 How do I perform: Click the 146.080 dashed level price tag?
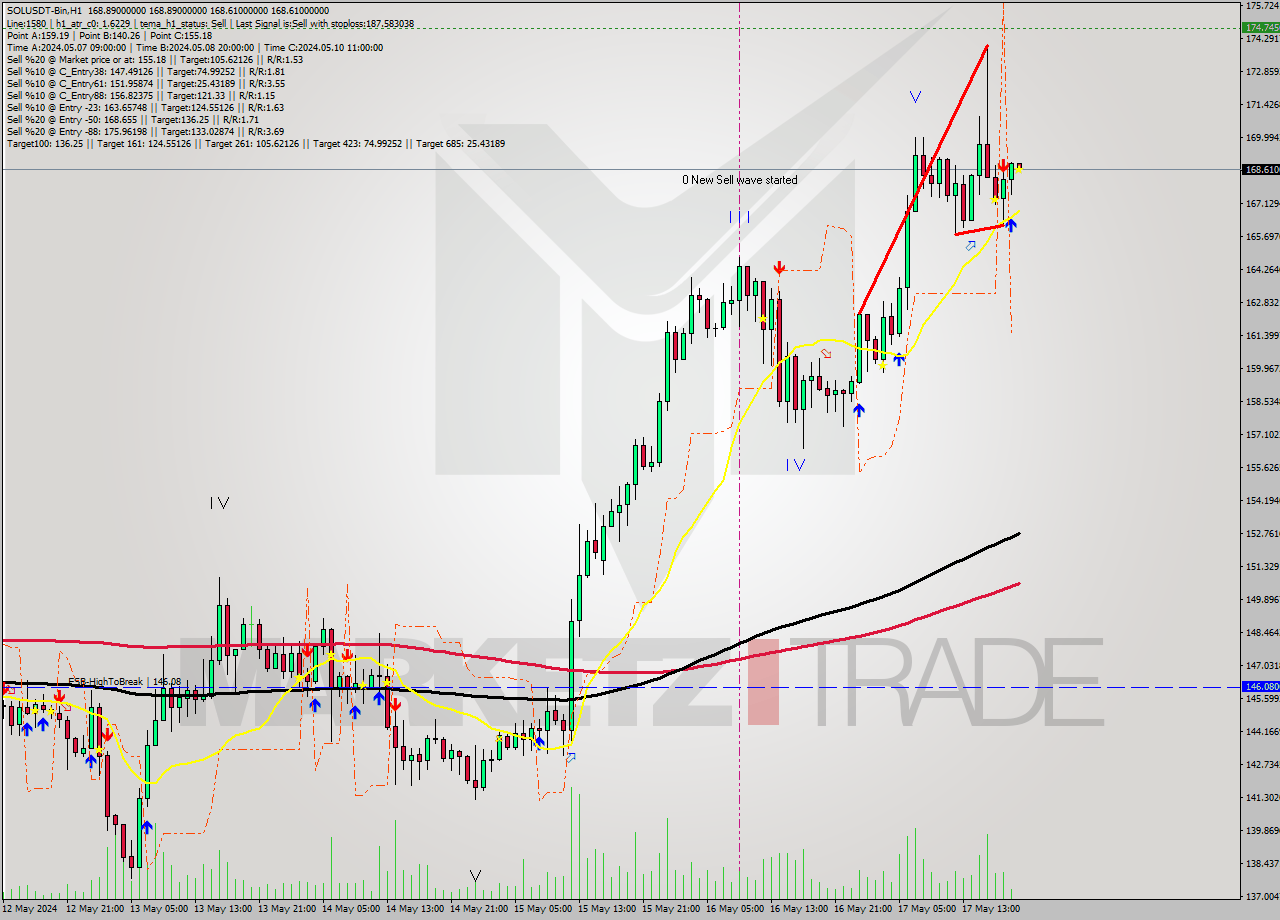(x=1261, y=687)
